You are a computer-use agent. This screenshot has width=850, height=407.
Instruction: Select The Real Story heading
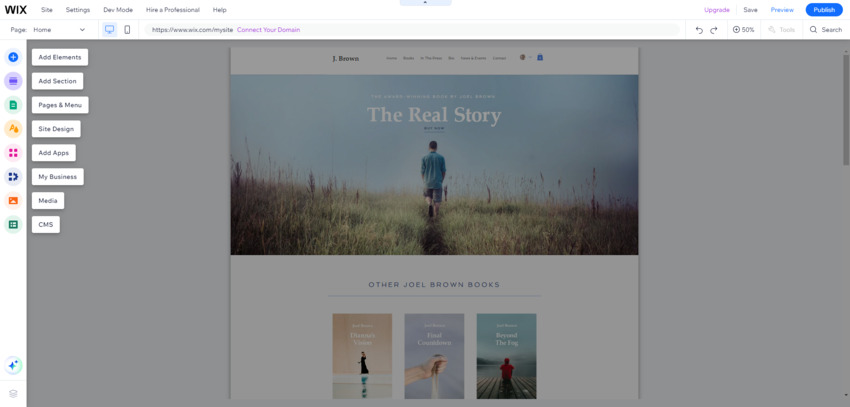434,115
